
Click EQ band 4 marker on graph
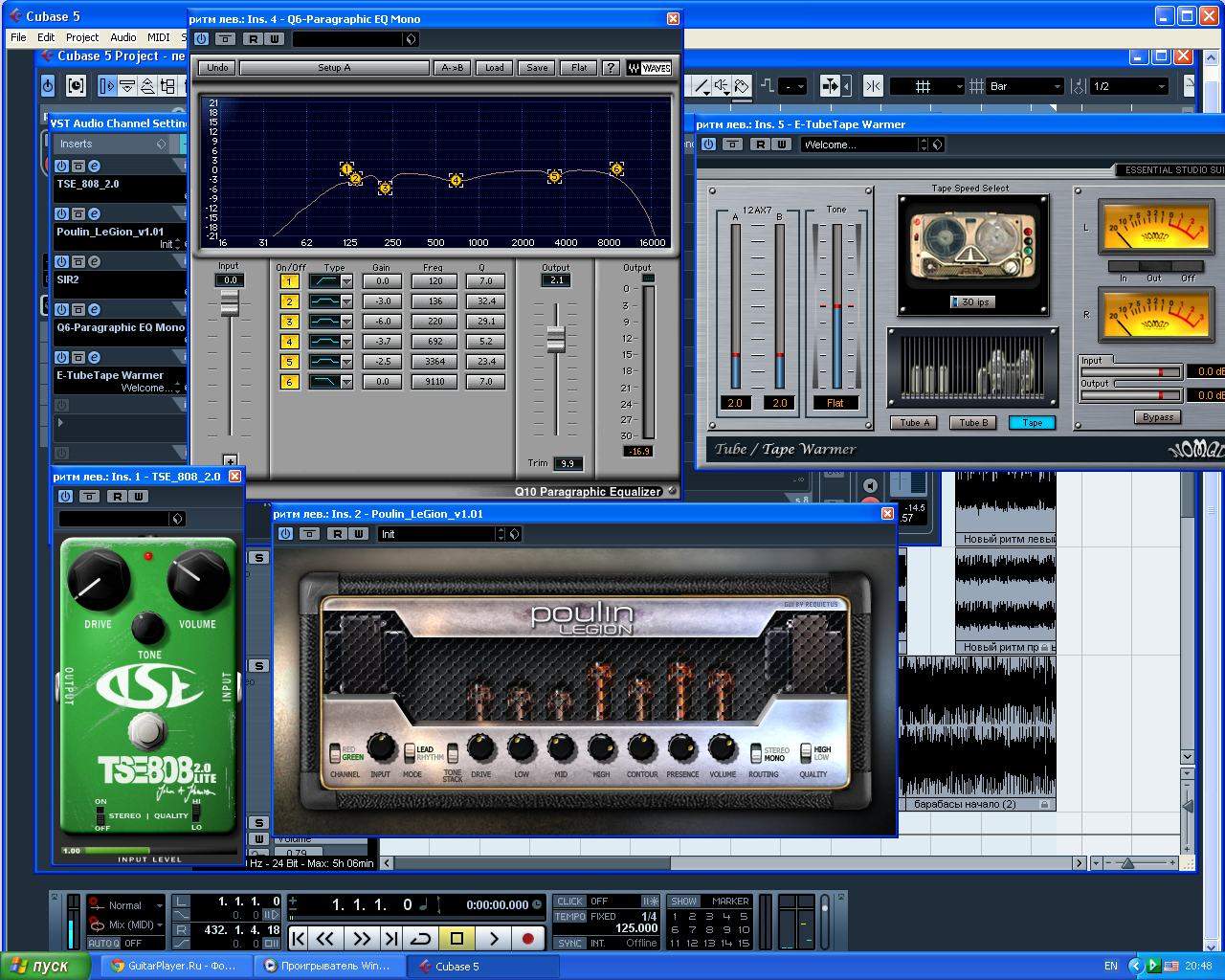coord(456,180)
